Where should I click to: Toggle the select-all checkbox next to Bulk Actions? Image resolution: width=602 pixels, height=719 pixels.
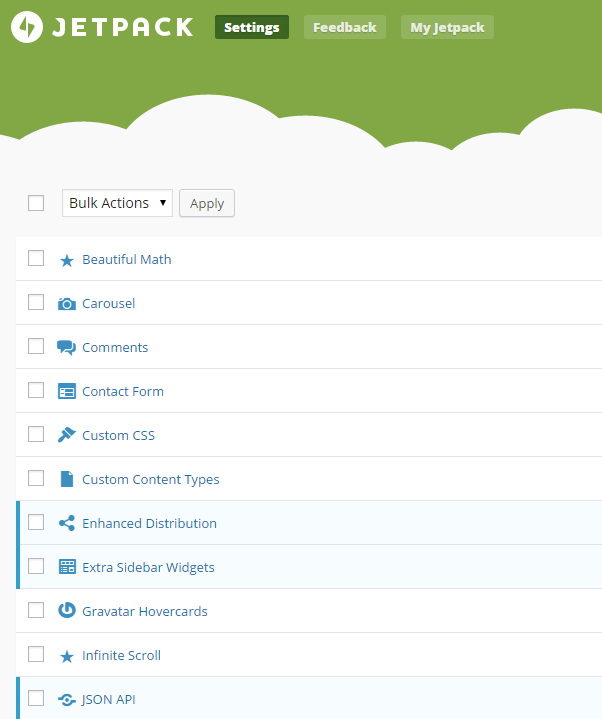36,203
